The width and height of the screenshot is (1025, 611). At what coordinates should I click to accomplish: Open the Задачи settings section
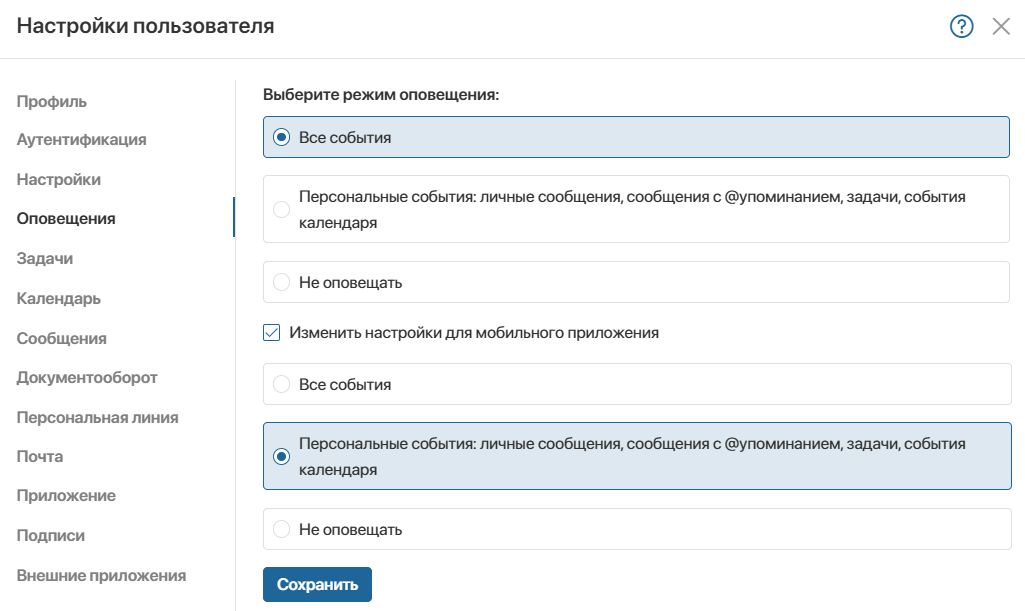[x=45, y=259]
